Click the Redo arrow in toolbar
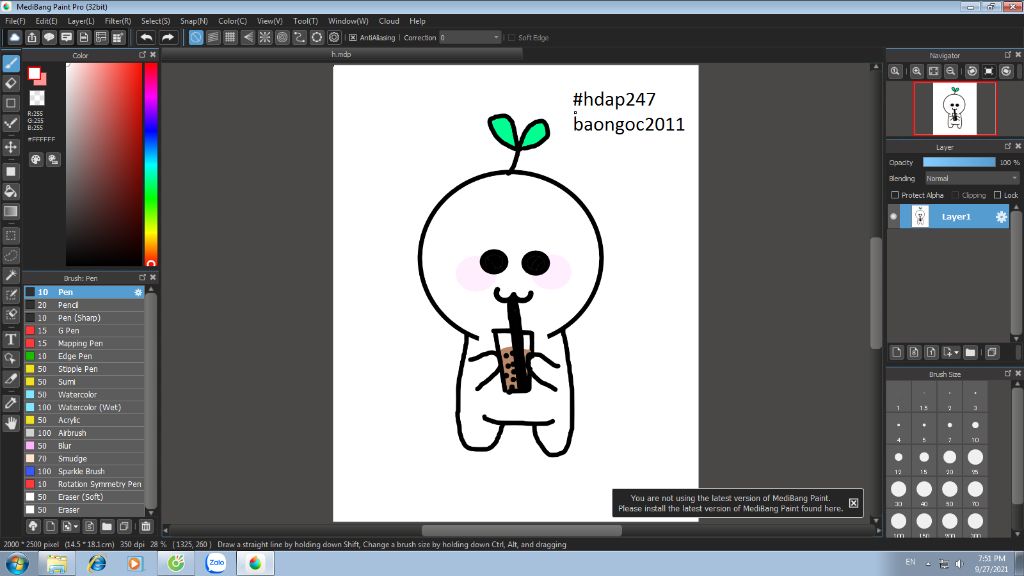Screen dimensions: 1024x576 point(168,37)
